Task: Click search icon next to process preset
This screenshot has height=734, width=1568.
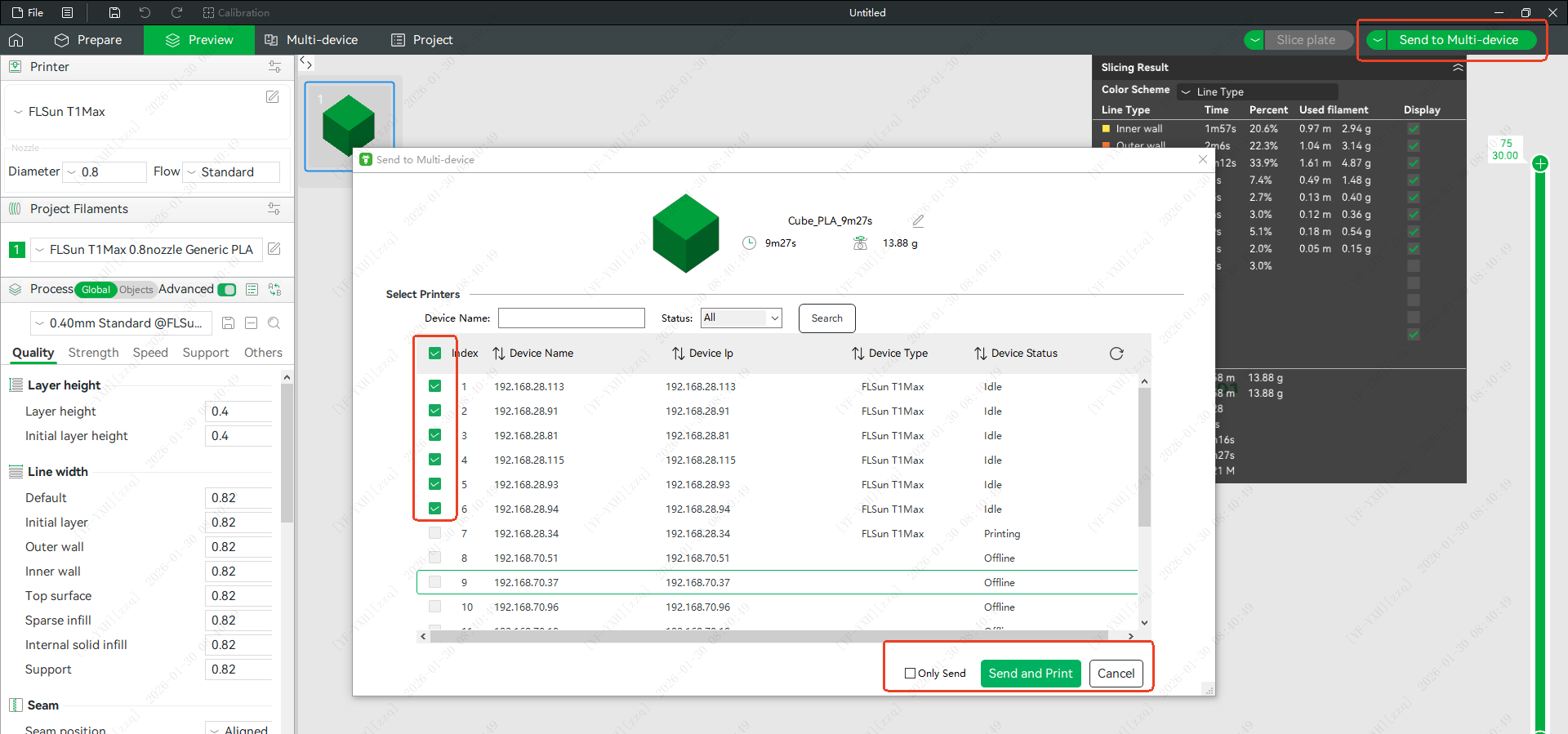Action: 274,323
